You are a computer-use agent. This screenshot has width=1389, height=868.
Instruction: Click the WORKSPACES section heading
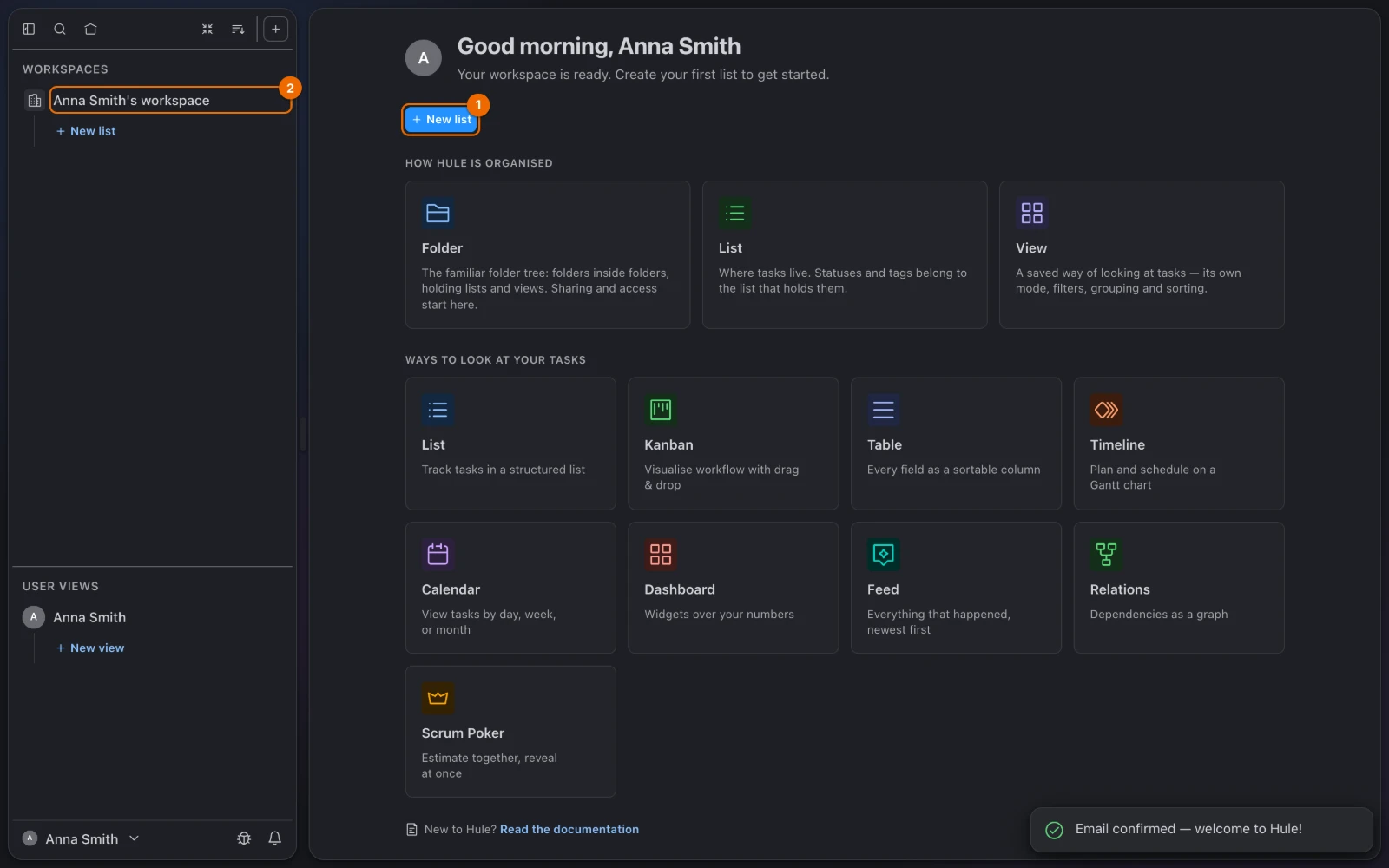click(x=65, y=69)
